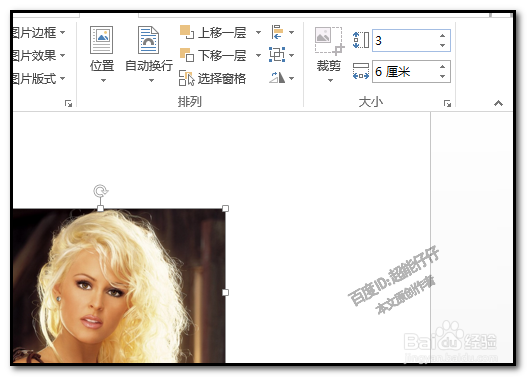Screen dimensions: 527x377
Task: Select the inserted portrait picture
Action: (x=119, y=286)
